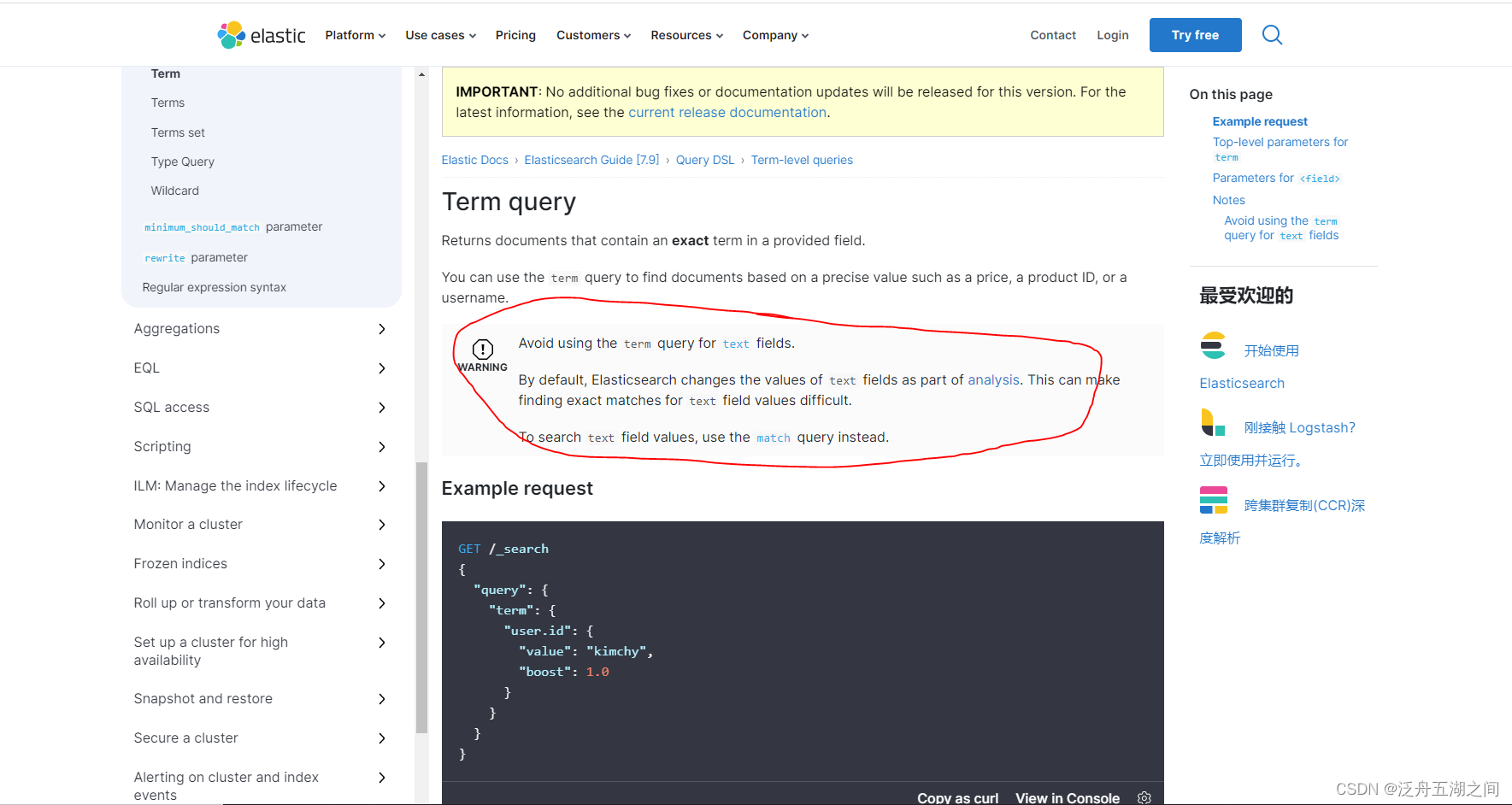Click the Login link

pos(1113,35)
